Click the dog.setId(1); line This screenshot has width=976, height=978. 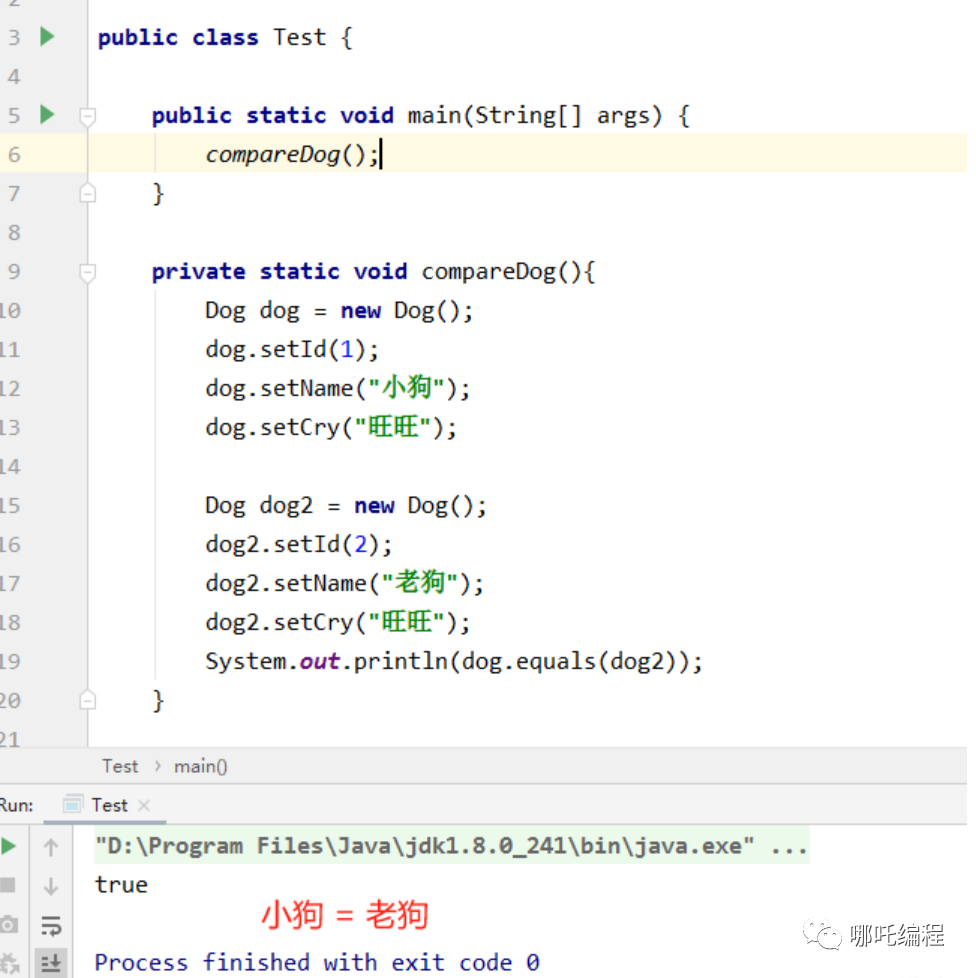[x=292, y=349]
